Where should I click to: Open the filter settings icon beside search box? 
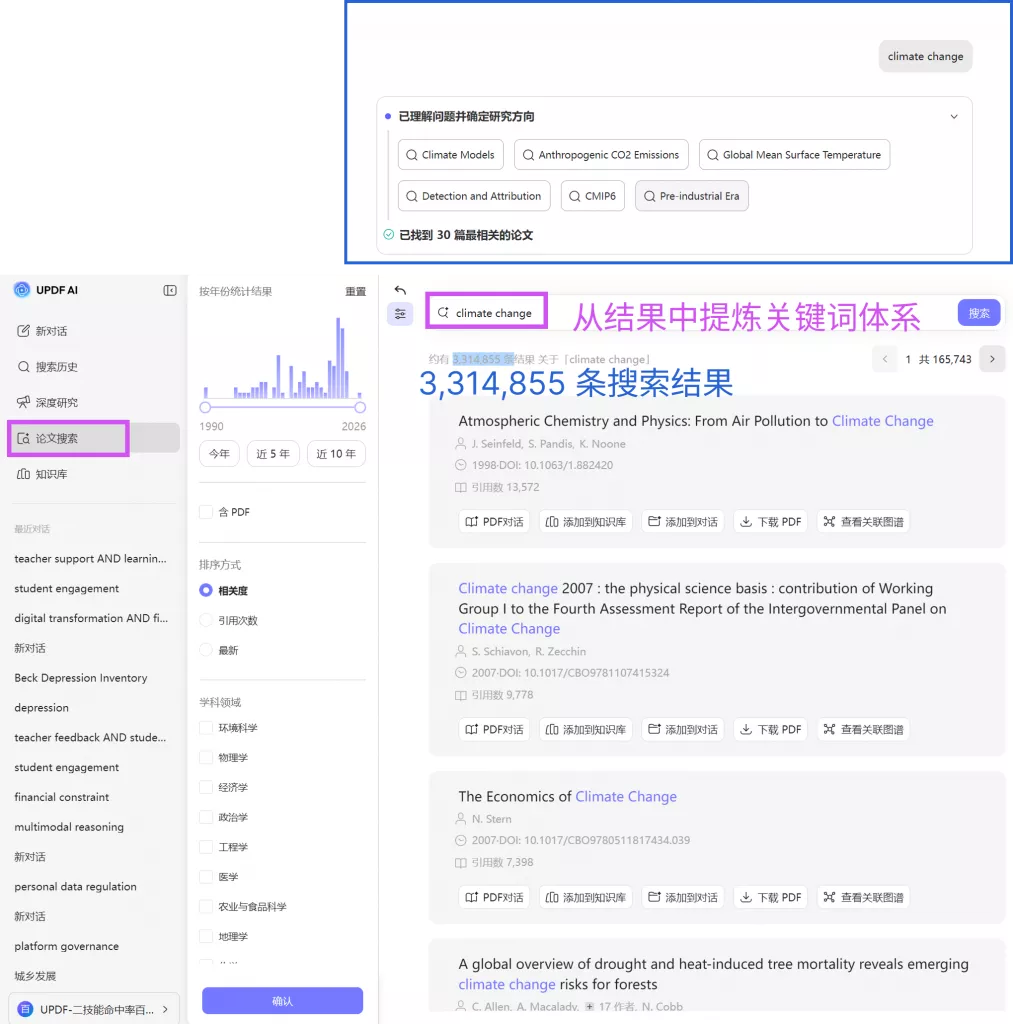tap(400, 313)
